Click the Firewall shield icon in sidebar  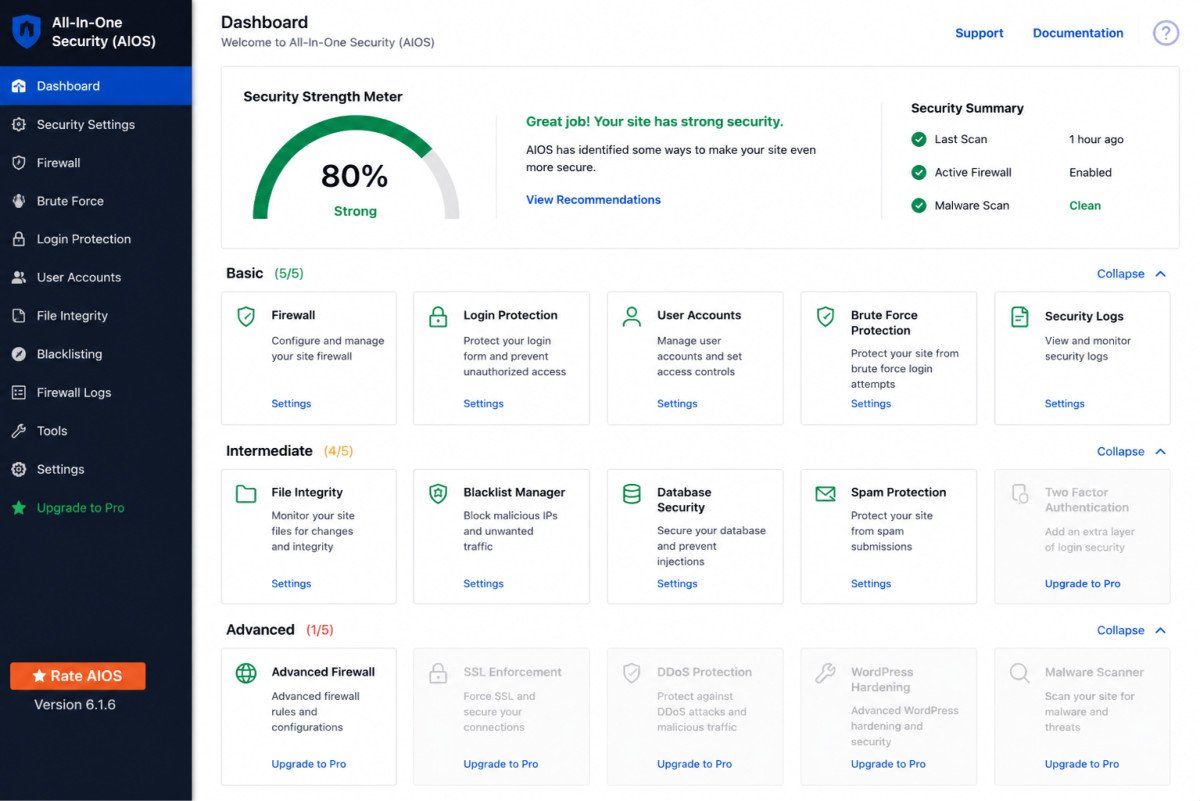point(18,163)
